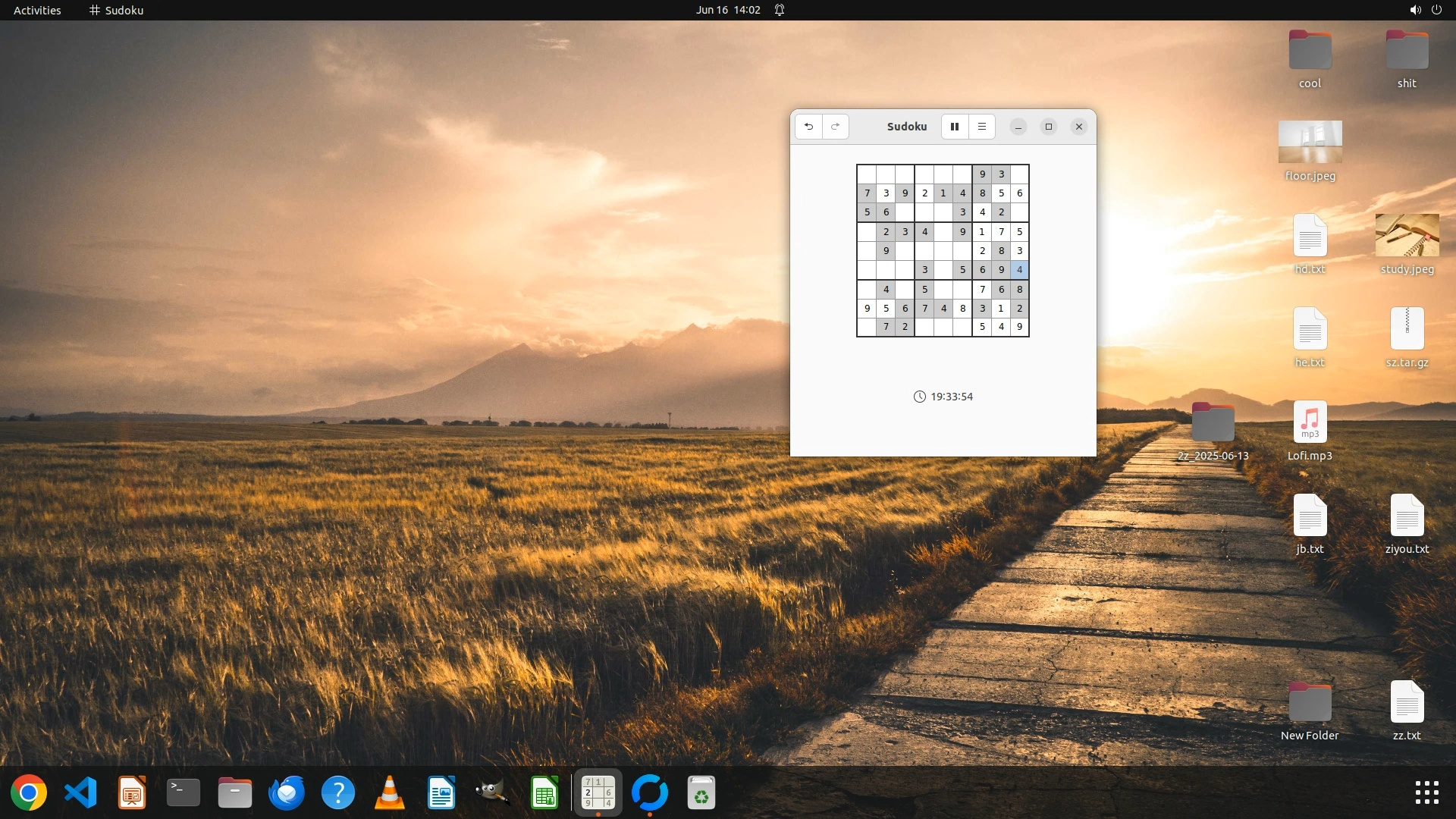Open GIMP image editor from dock
Image resolution: width=1456 pixels, height=819 pixels.
(x=493, y=793)
